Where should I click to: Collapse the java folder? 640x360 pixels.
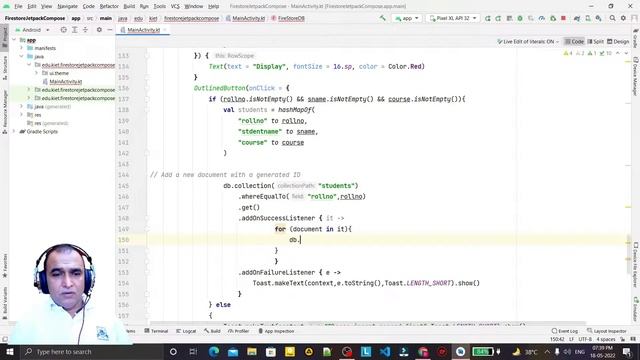[x=22, y=56]
